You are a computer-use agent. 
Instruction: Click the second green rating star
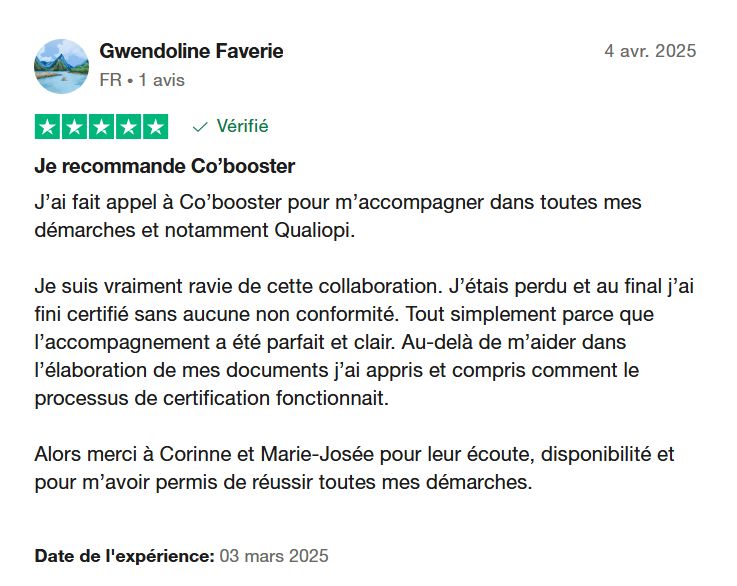tap(75, 127)
